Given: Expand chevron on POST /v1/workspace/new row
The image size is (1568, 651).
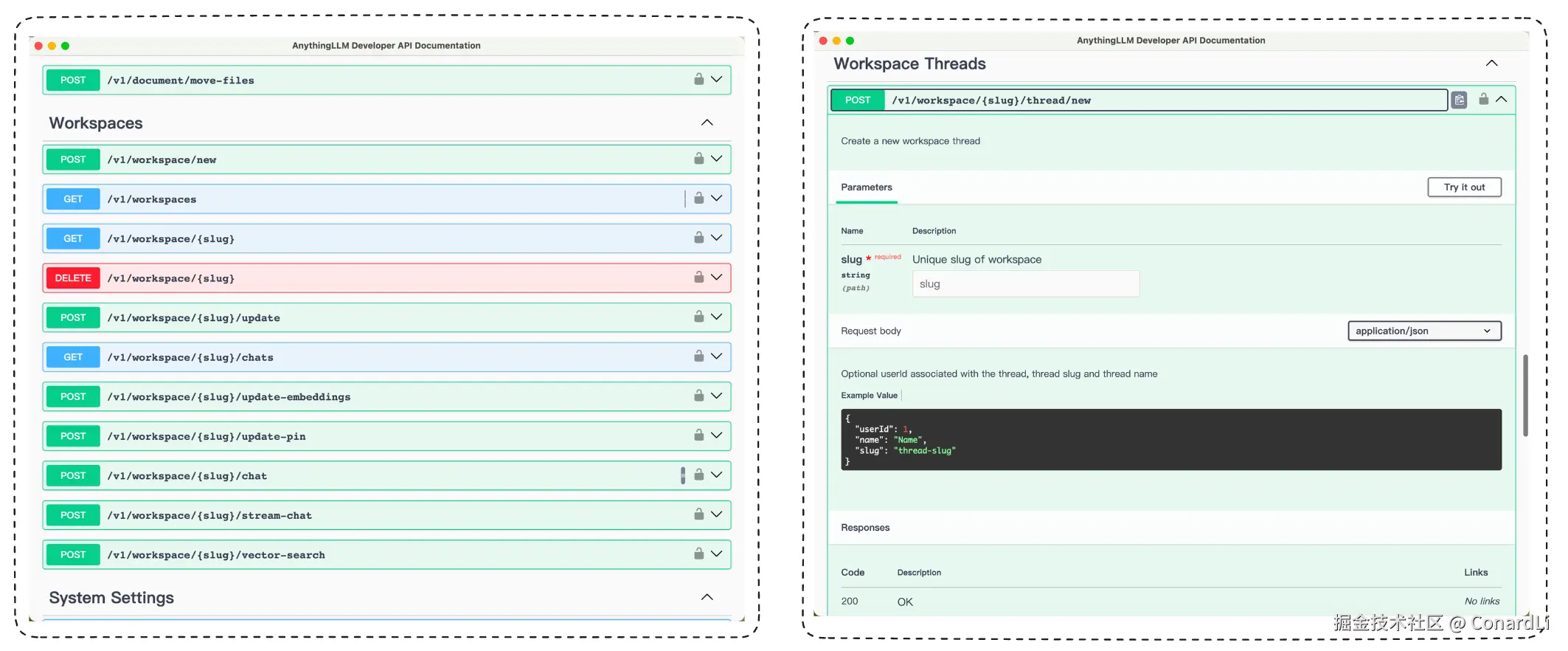Looking at the screenshot, I should tap(716, 158).
